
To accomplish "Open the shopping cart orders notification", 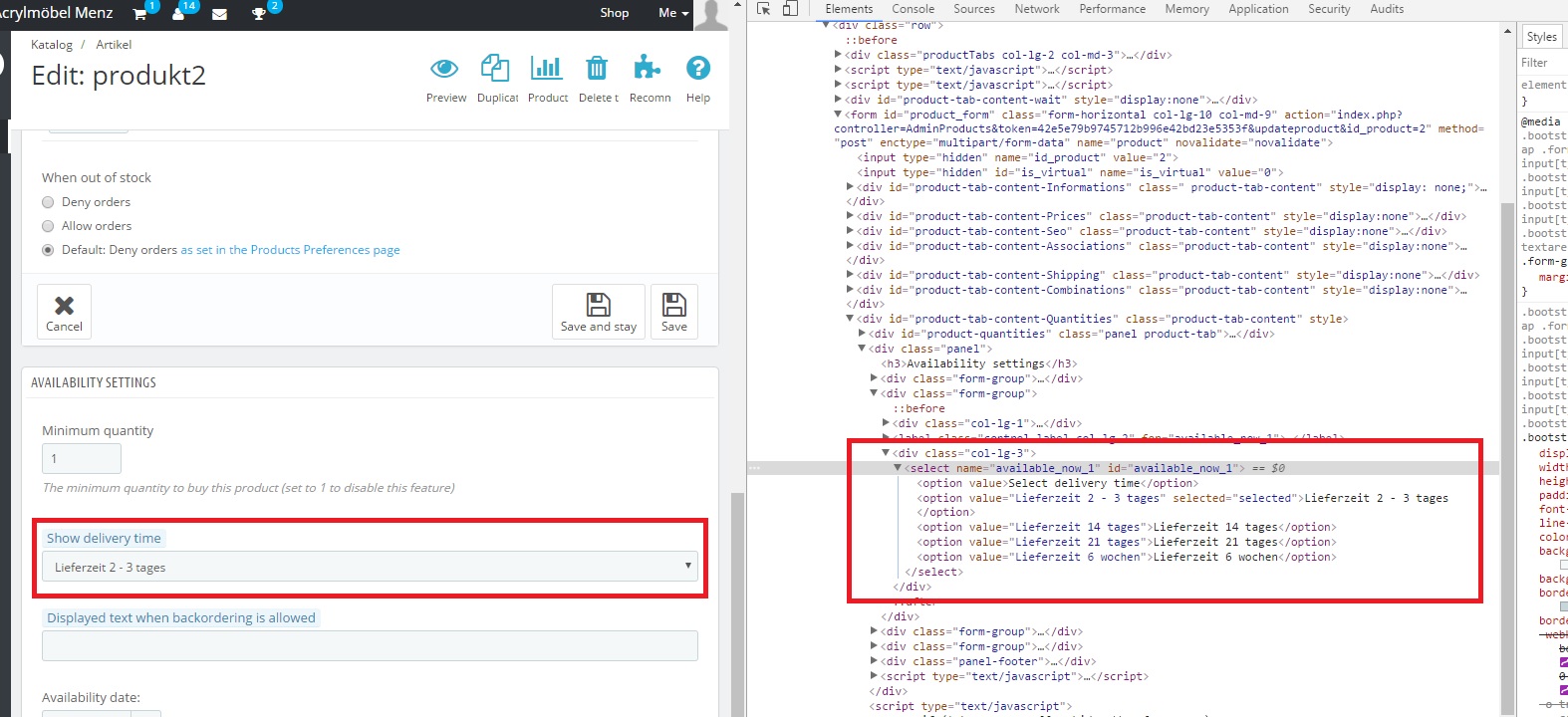I will point(139,13).
